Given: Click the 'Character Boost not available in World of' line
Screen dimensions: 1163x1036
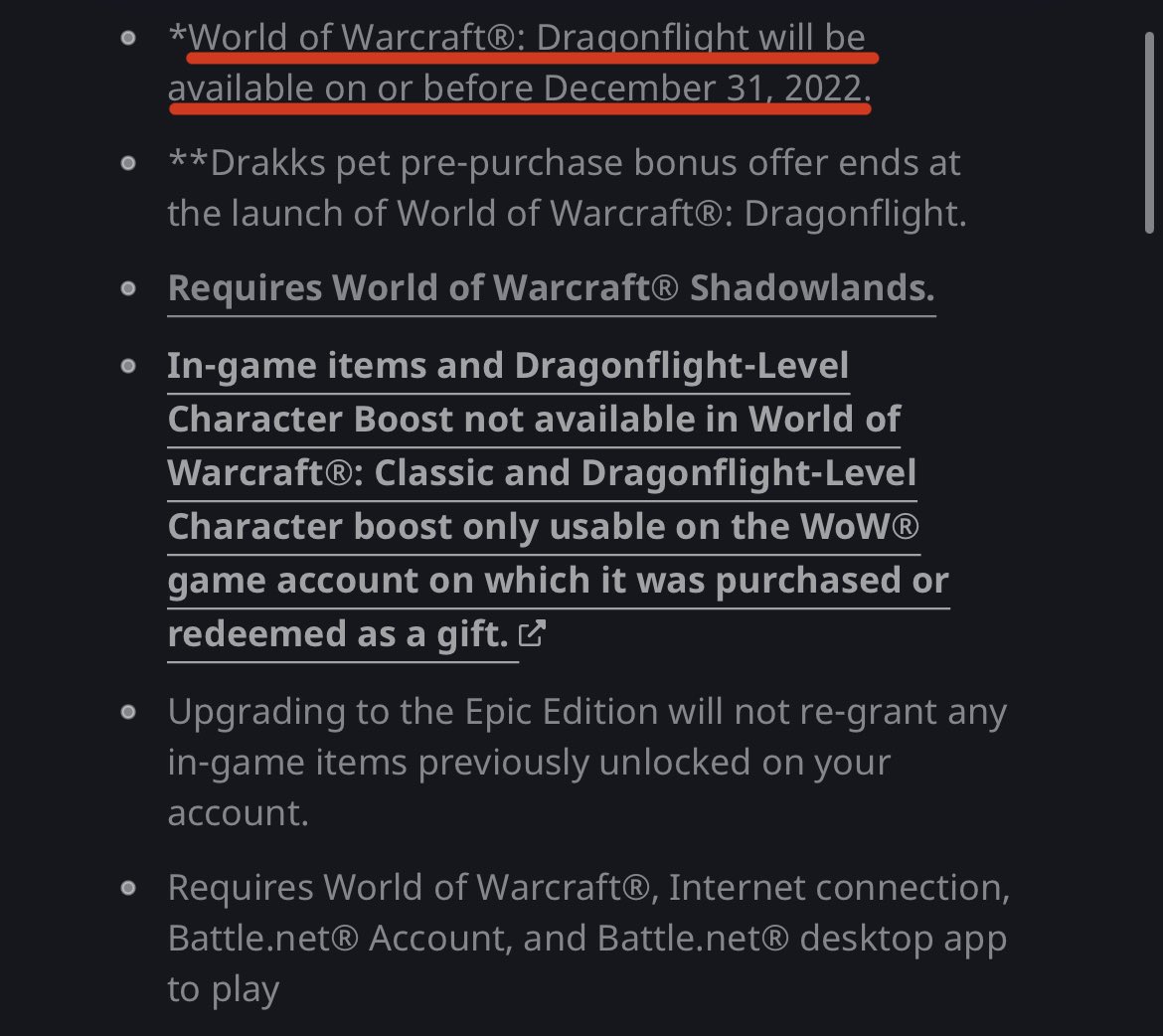Looking at the screenshot, I should 534,420.
